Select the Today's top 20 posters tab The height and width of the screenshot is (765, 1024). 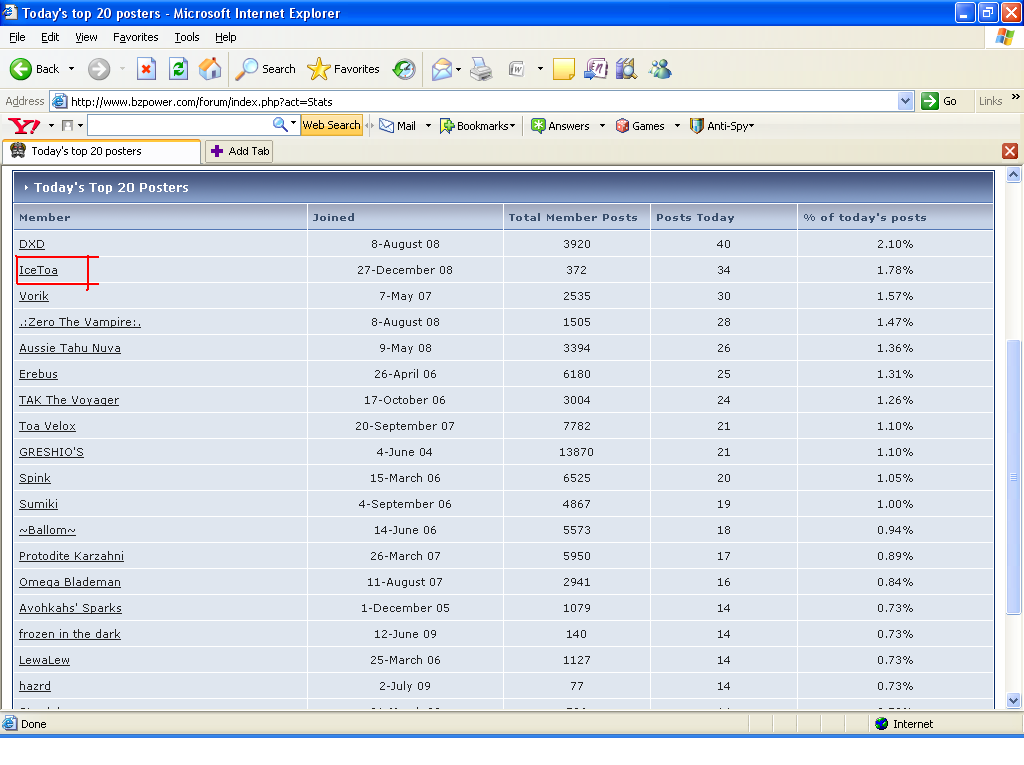pyautogui.click(x=86, y=151)
